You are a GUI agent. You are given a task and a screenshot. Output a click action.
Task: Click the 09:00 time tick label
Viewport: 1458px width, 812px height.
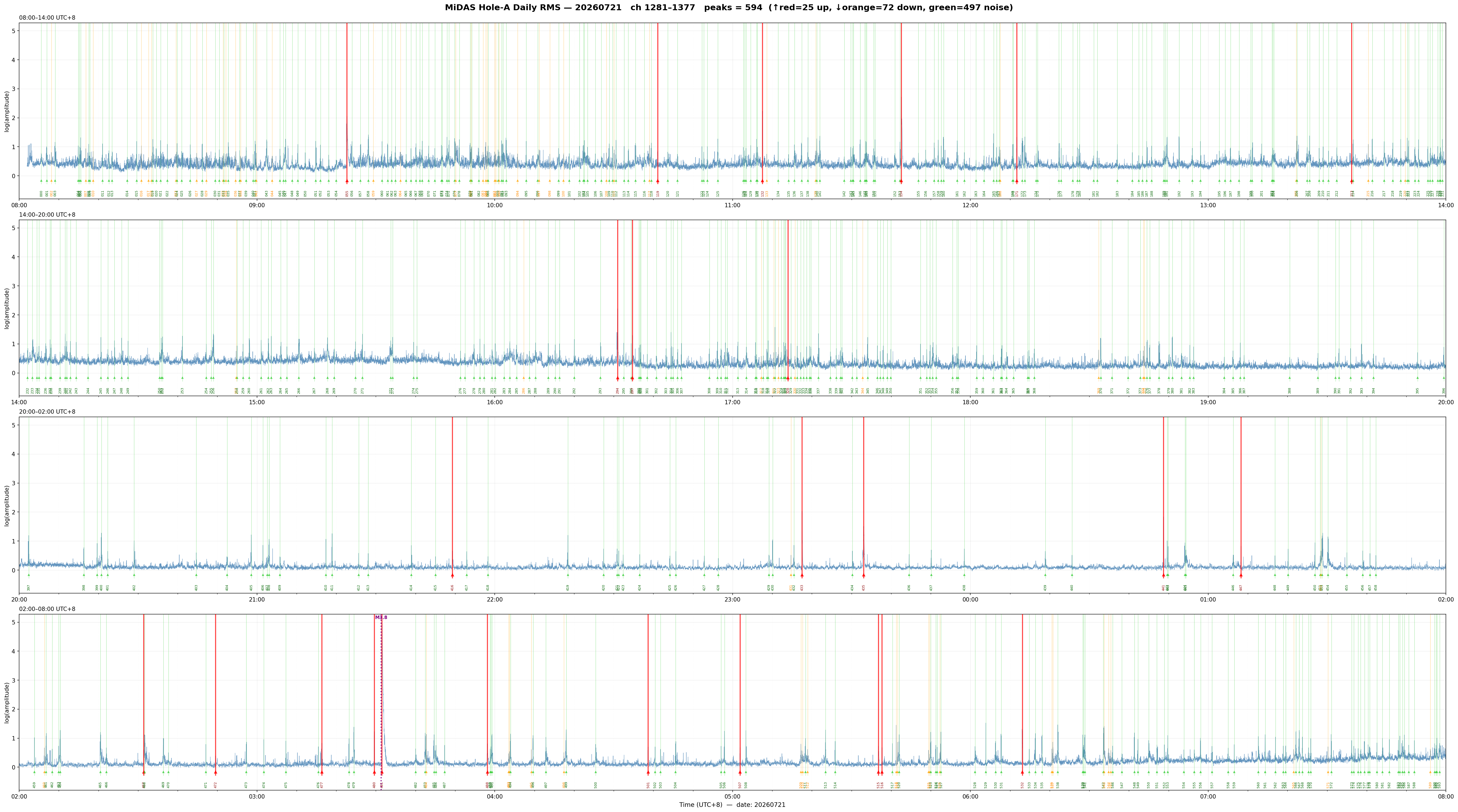(x=257, y=205)
